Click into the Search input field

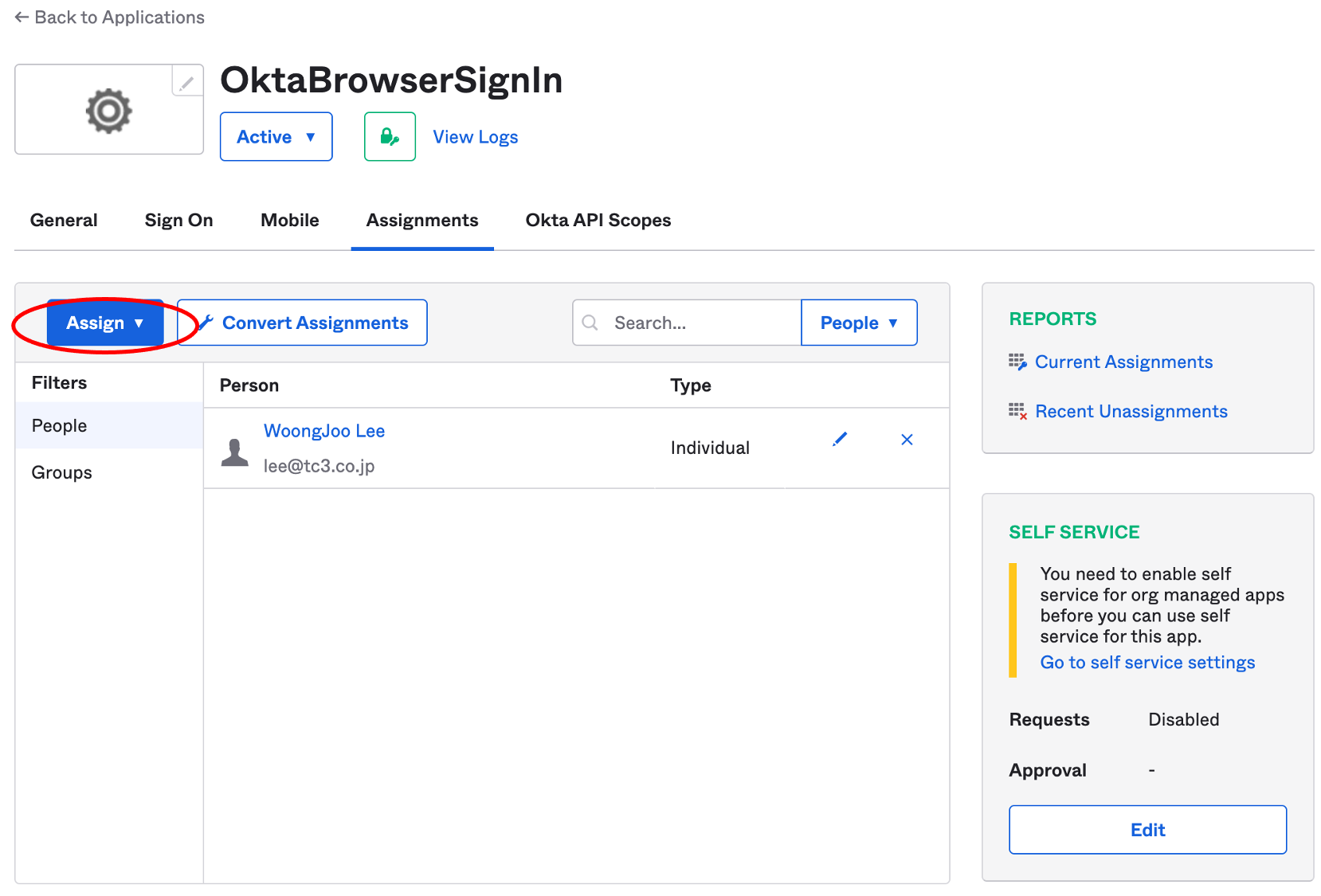click(x=687, y=323)
